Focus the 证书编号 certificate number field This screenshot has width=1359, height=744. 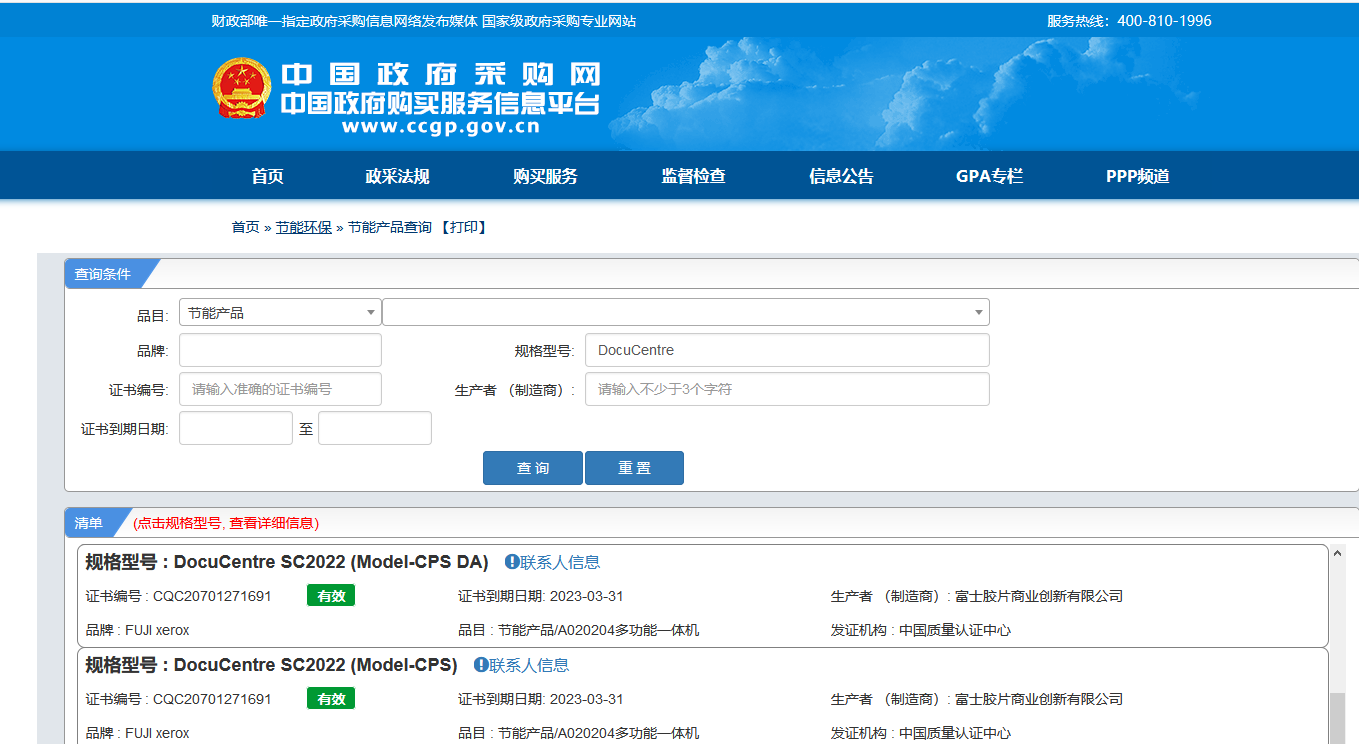280,389
